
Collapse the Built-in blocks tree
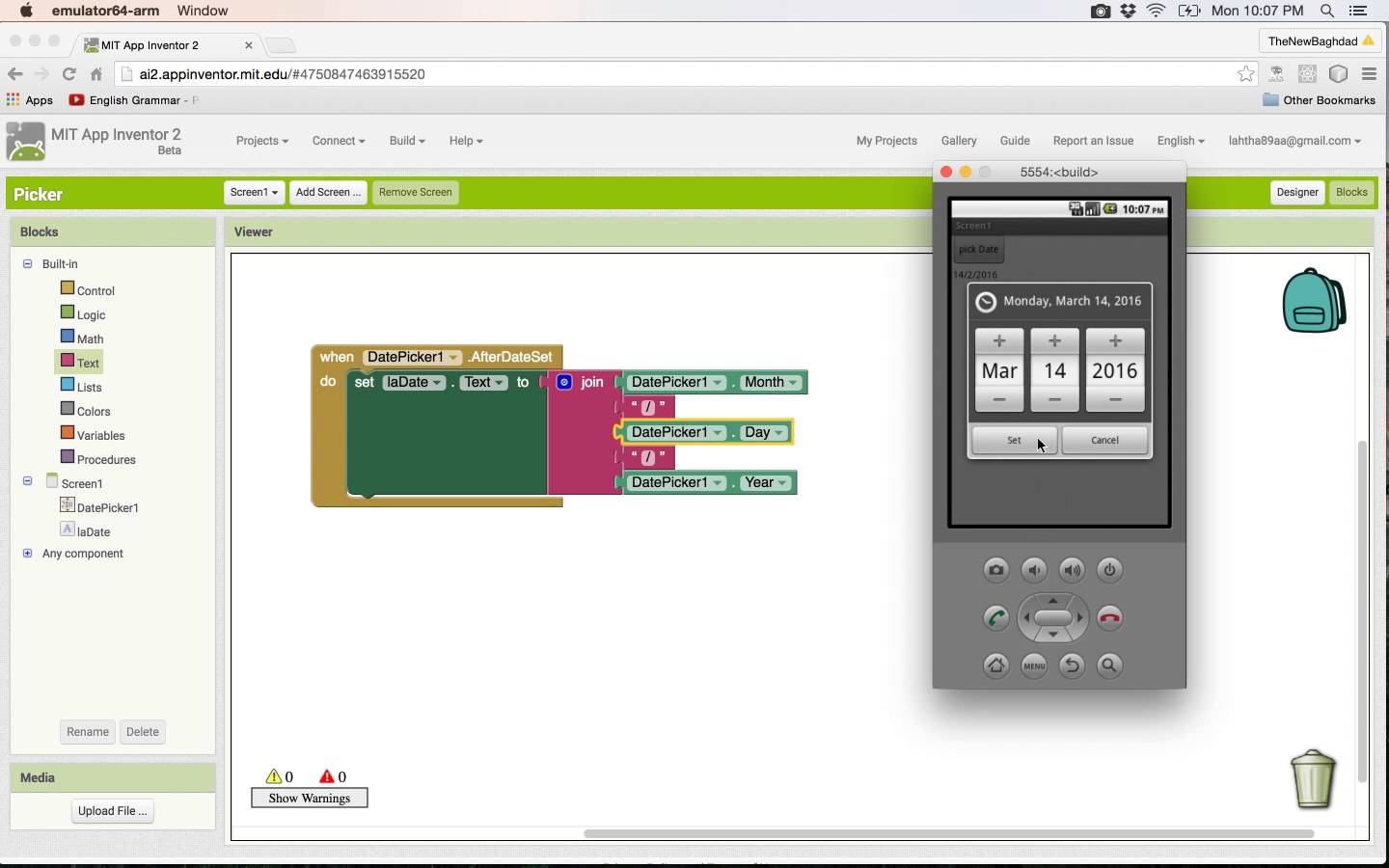(27, 263)
